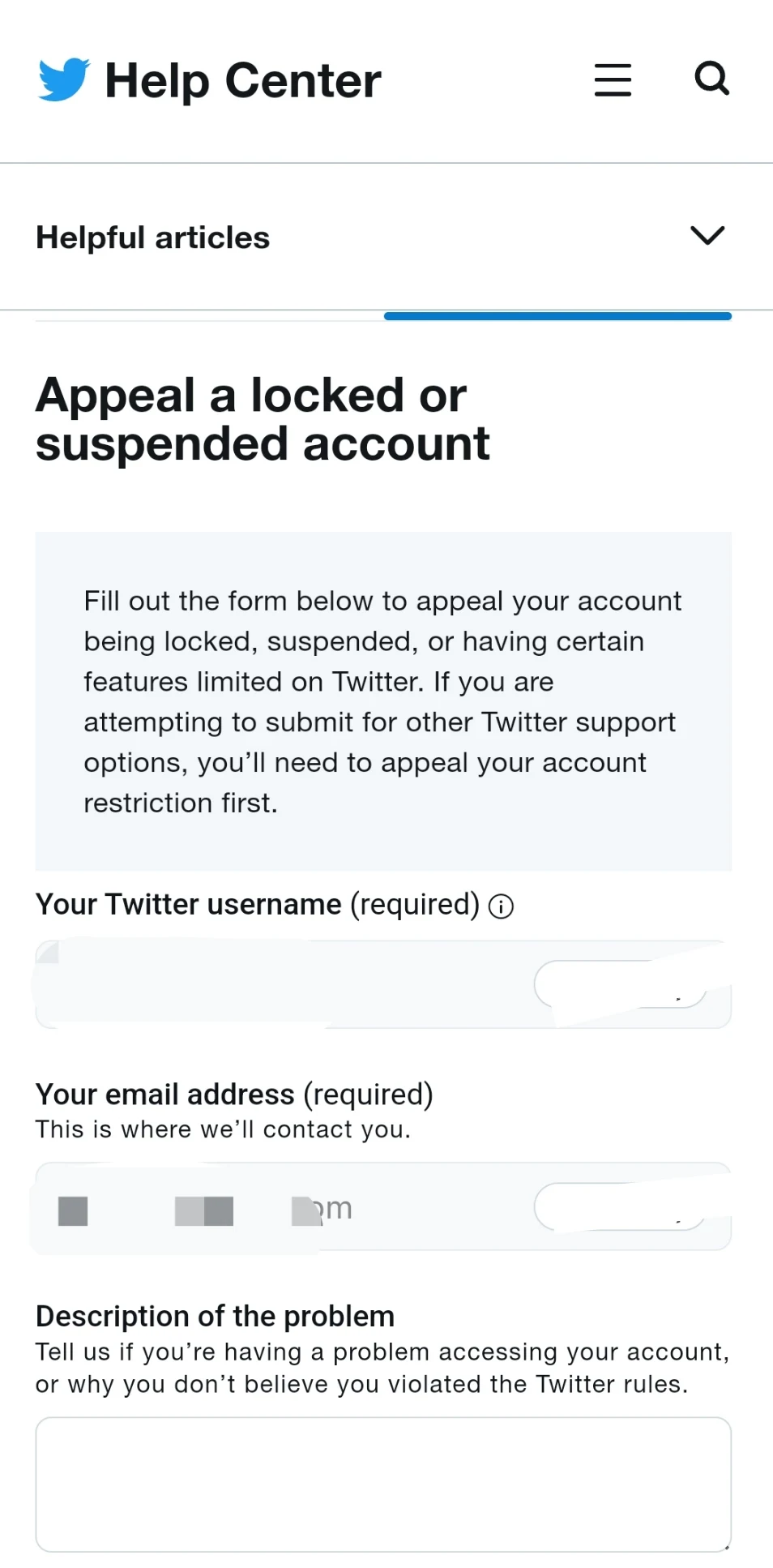Click the 'Appeal a locked or suspended account' heading

[x=262, y=419]
